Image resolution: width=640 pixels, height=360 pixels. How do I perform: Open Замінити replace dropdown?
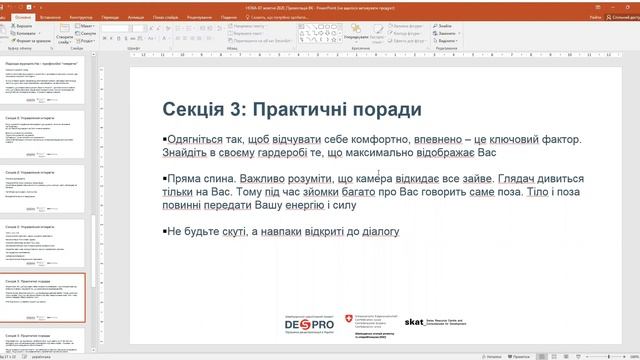tap(446, 33)
